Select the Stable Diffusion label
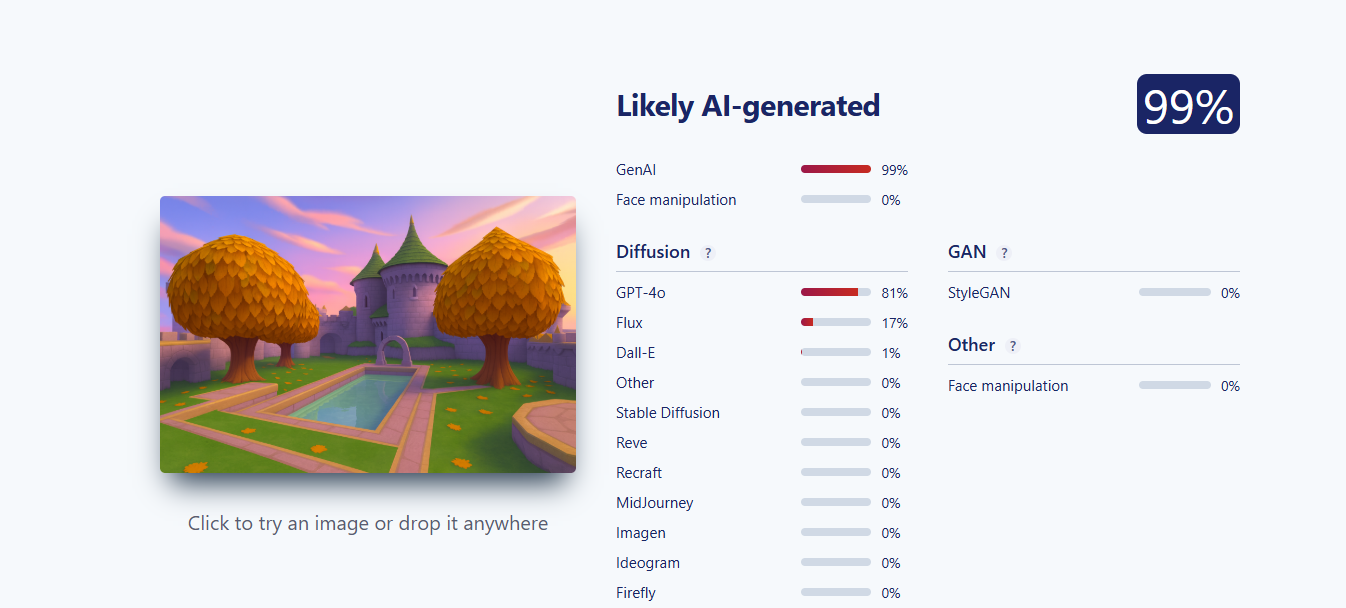This screenshot has width=1346, height=608. [668, 413]
